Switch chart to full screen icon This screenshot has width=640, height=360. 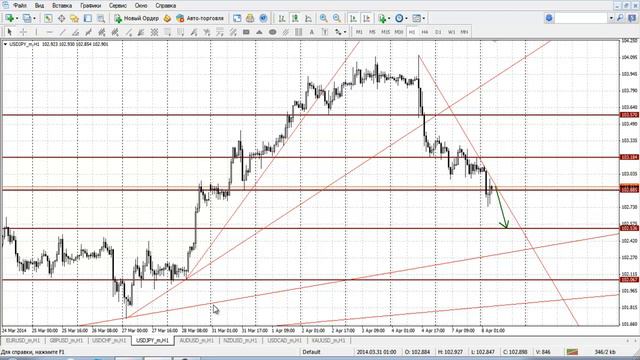click(x=237, y=18)
